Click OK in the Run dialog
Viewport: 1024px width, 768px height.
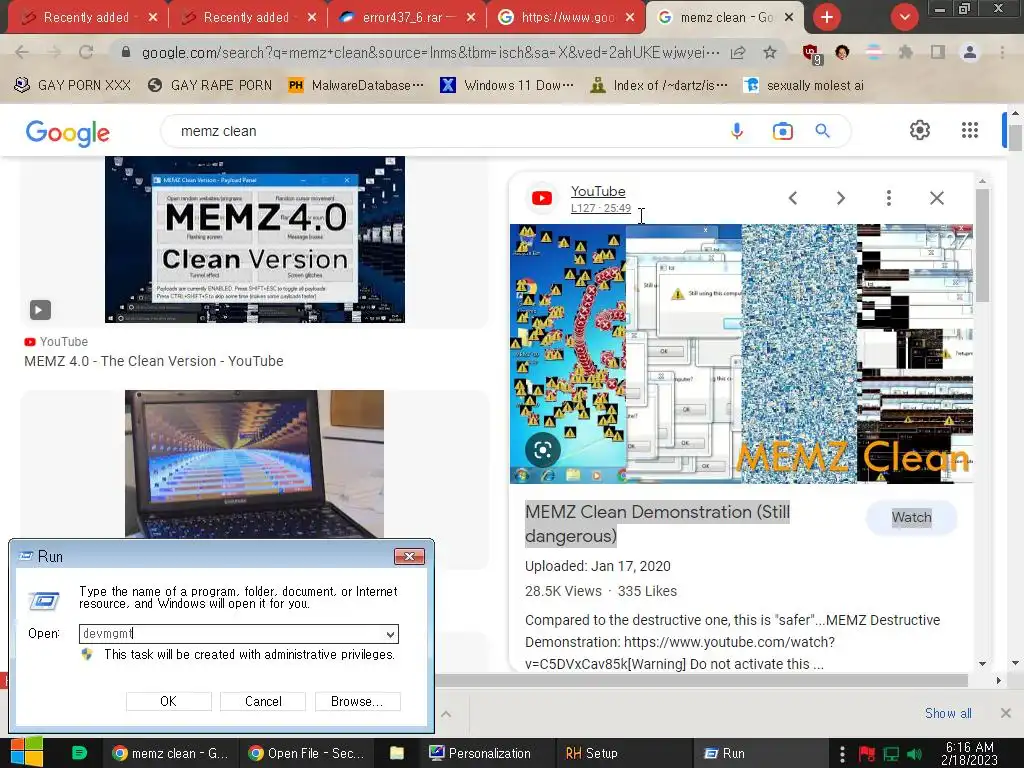pyautogui.click(x=168, y=701)
